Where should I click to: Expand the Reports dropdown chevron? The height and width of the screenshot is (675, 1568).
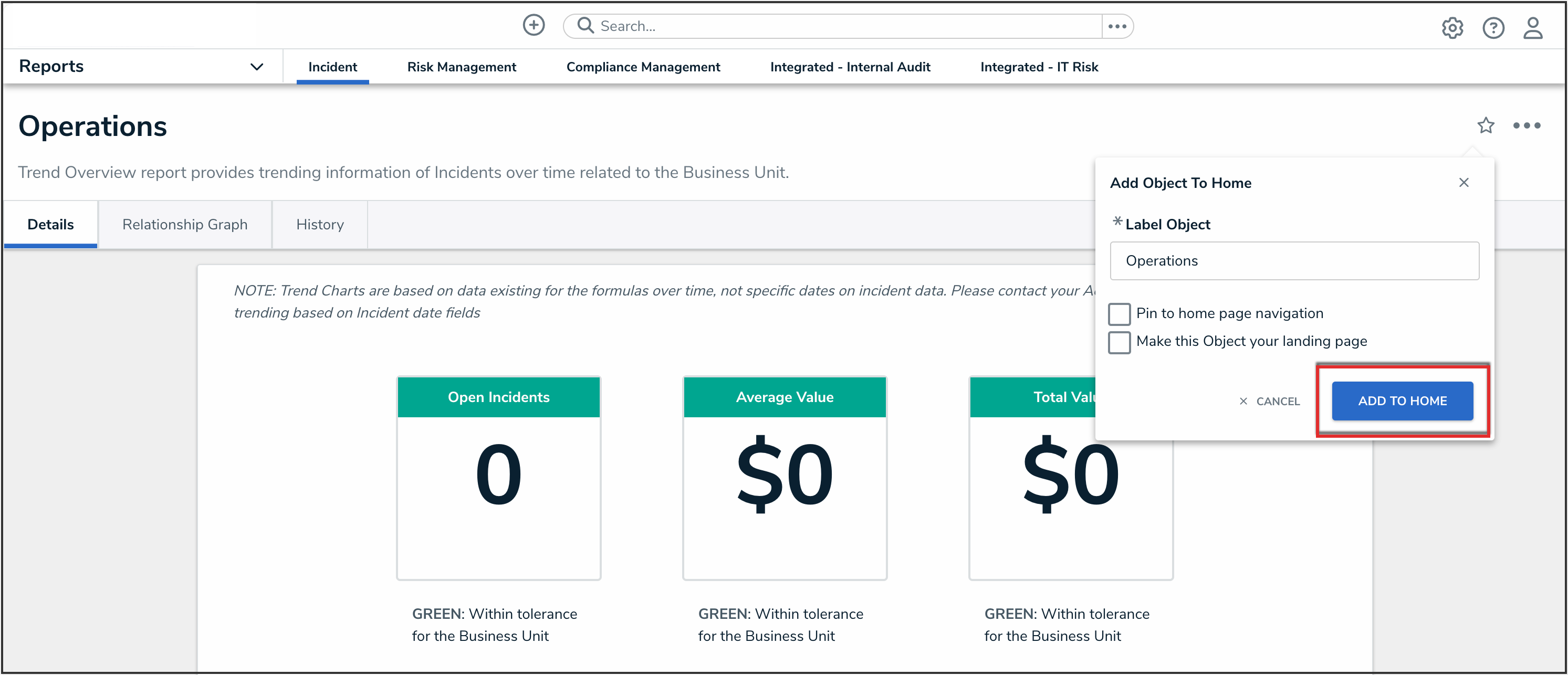coord(256,67)
